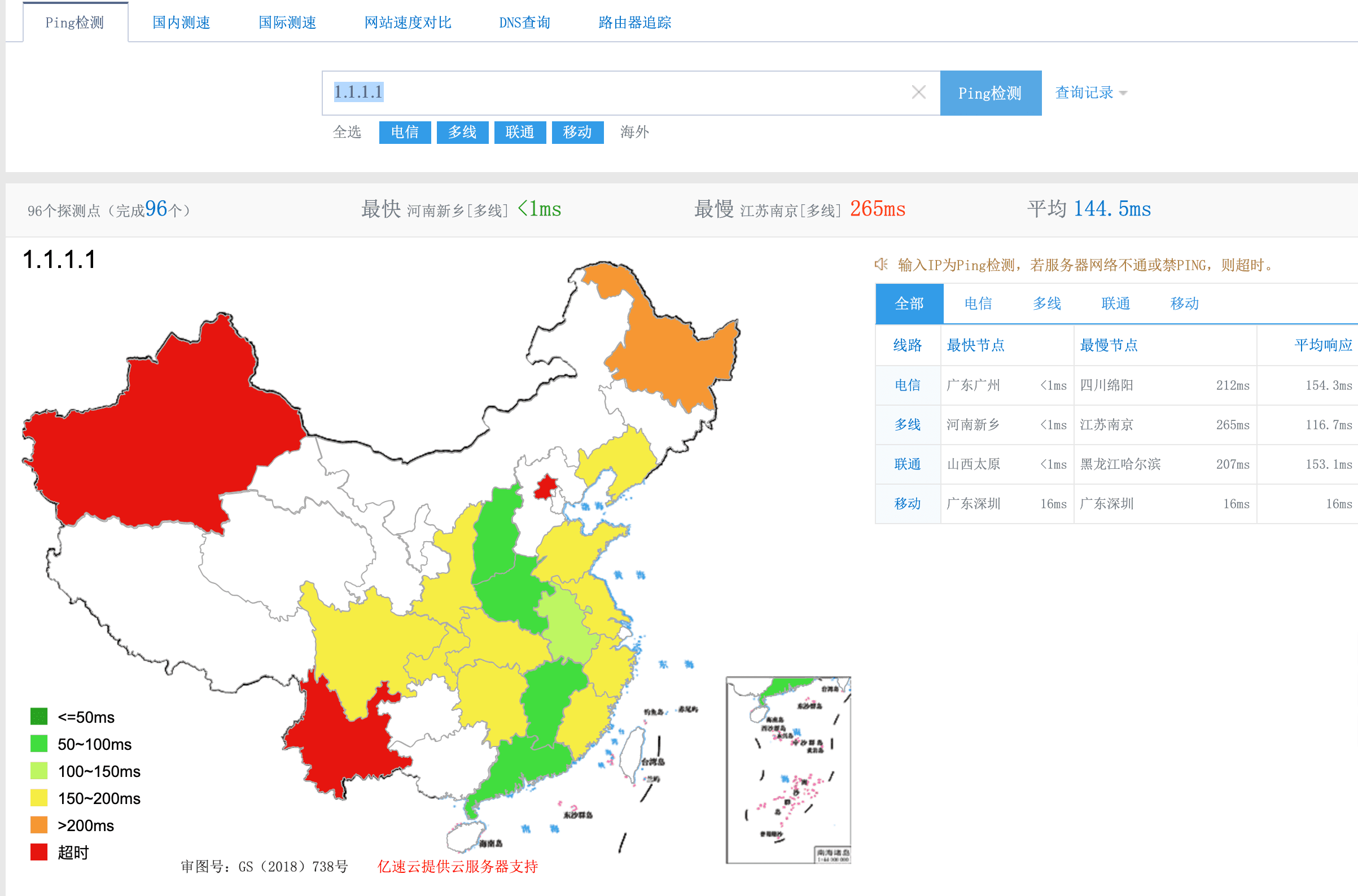Click the >200ms orange legend swatch

click(39, 825)
